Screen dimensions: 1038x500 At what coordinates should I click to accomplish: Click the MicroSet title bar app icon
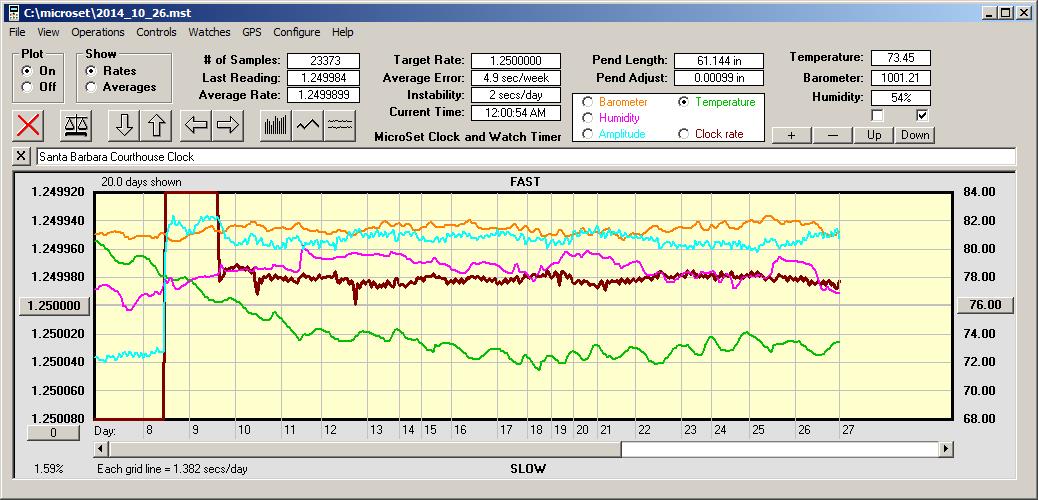[x=13, y=12]
